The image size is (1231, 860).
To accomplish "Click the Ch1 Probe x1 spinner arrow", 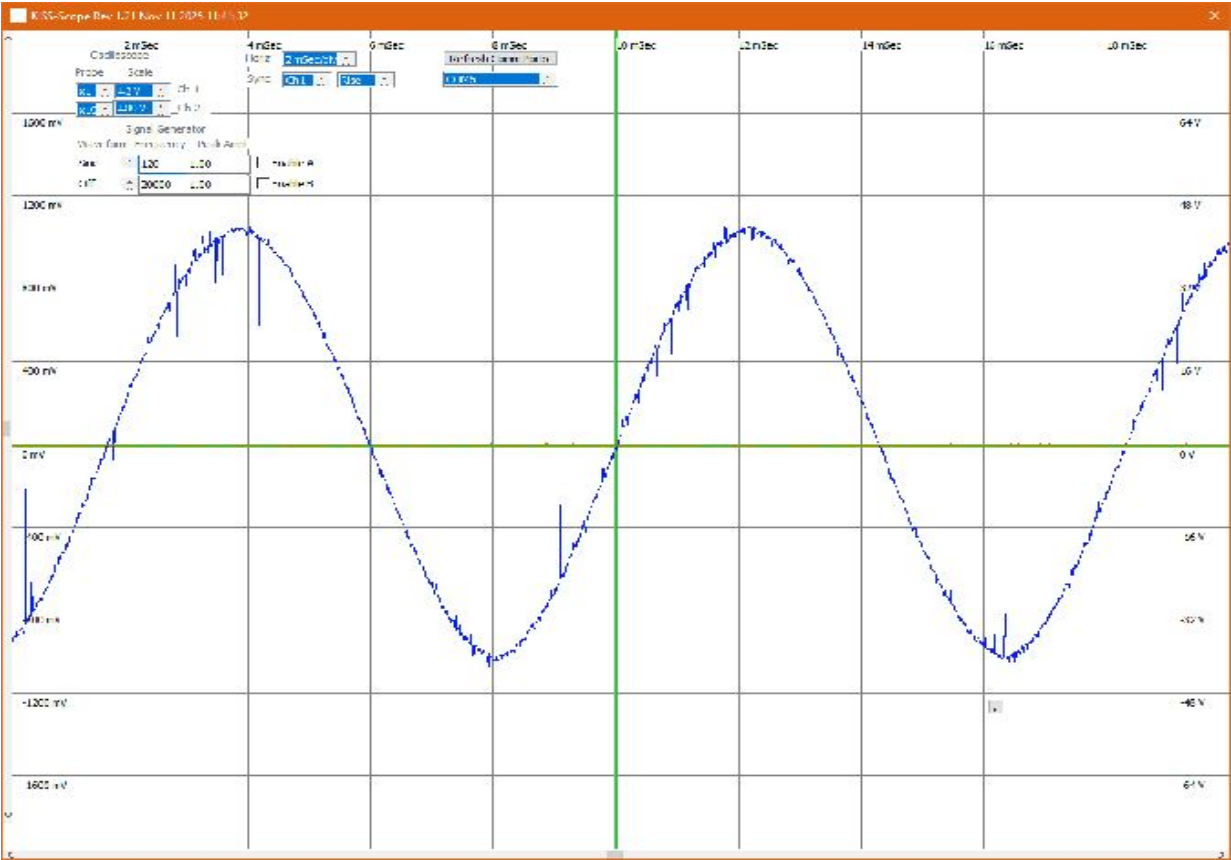I will 106,89.
